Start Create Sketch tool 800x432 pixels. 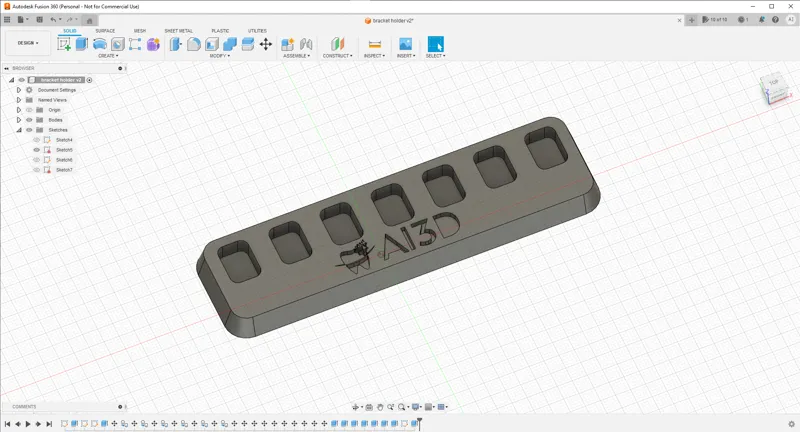click(x=64, y=44)
